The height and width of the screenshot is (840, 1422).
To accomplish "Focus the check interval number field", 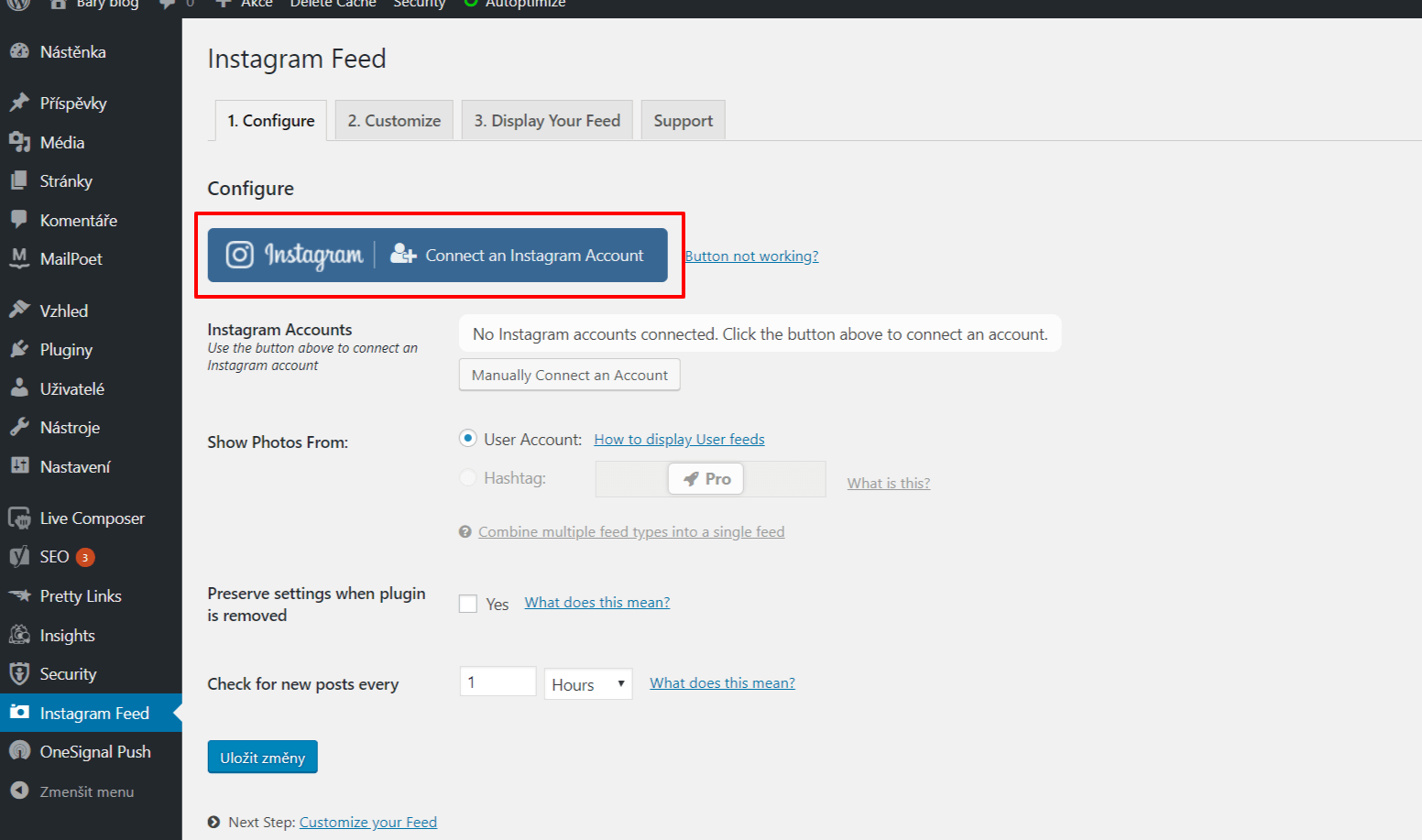I will pyautogui.click(x=498, y=682).
